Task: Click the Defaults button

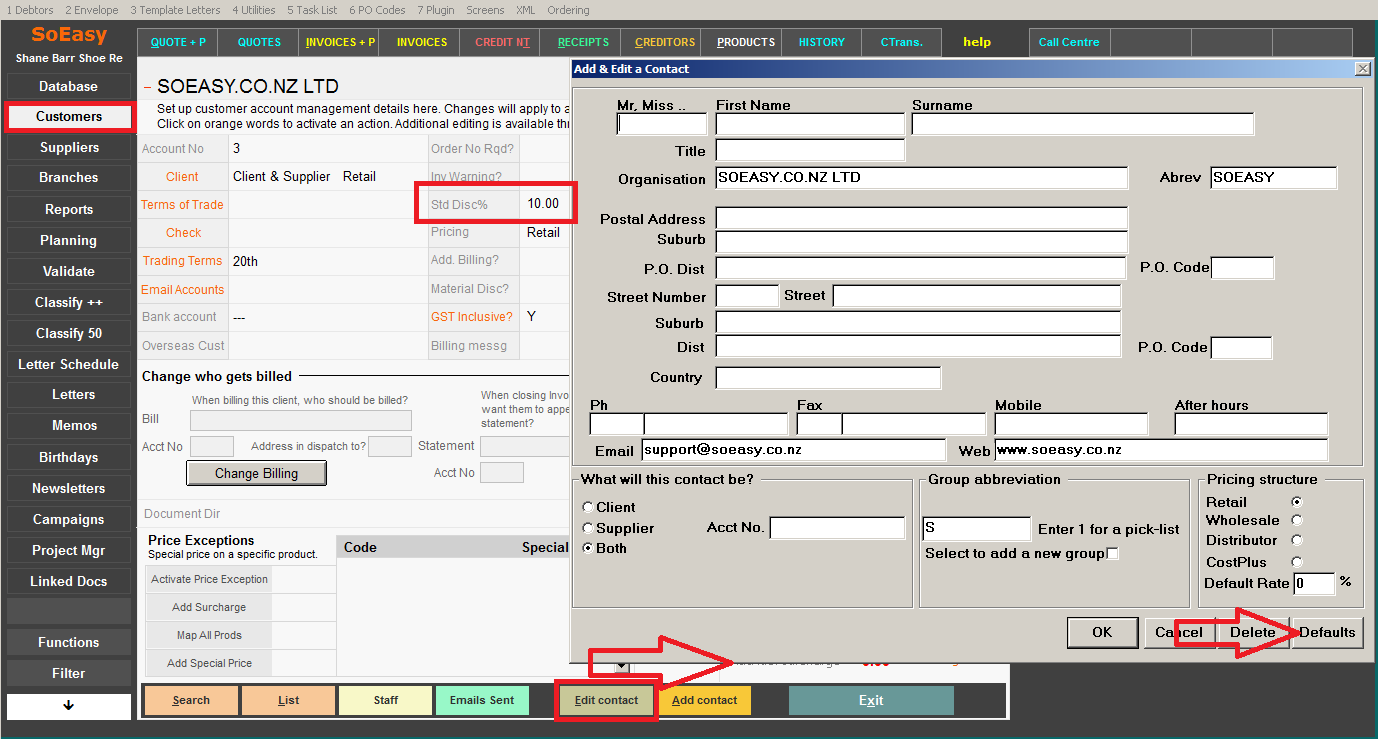Action: (x=1327, y=632)
